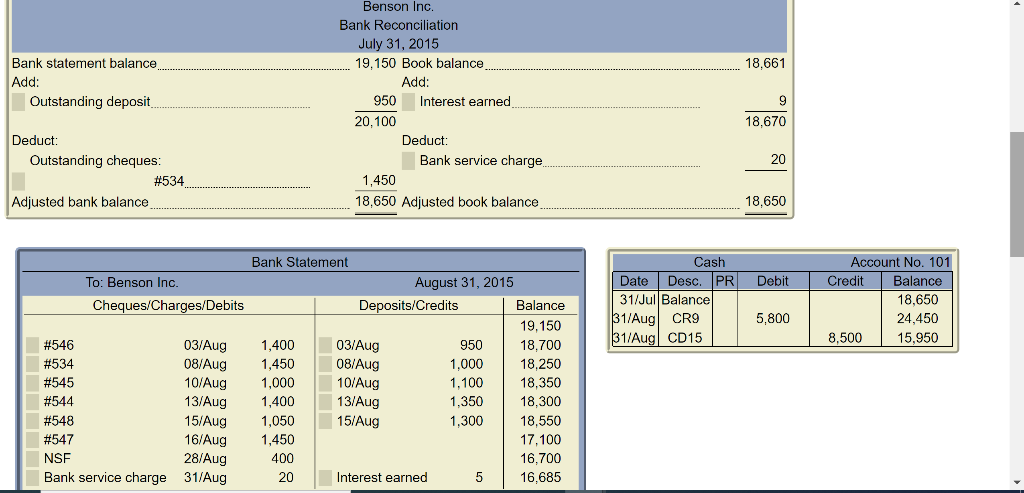The height and width of the screenshot is (493, 1024).
Task: Check the box for cheque #546
Action: 33,345
